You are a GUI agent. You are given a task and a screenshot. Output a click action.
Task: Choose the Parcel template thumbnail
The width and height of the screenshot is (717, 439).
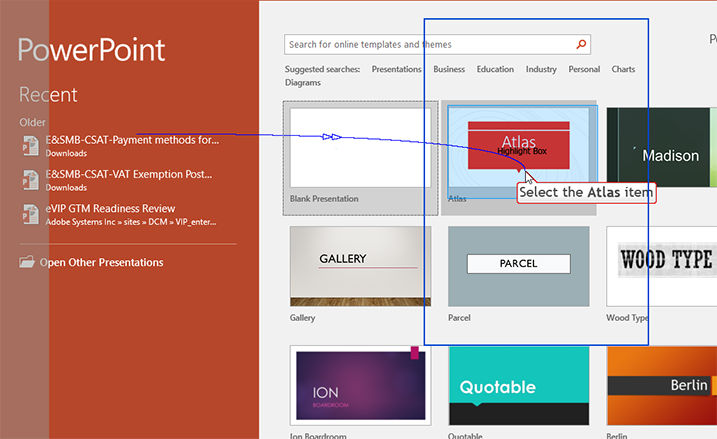pyautogui.click(x=519, y=266)
